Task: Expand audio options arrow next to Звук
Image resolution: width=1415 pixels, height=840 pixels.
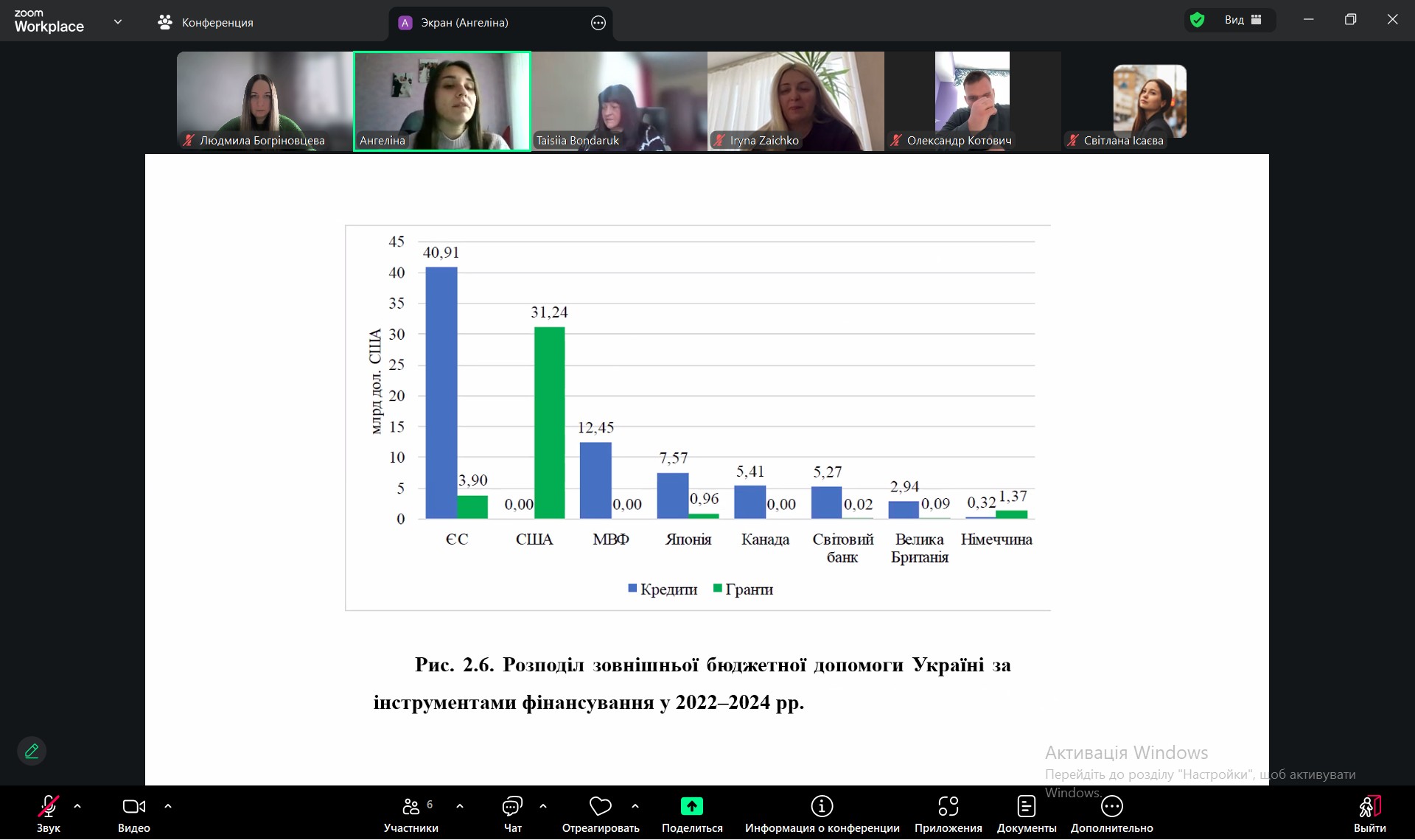Action: (x=77, y=806)
